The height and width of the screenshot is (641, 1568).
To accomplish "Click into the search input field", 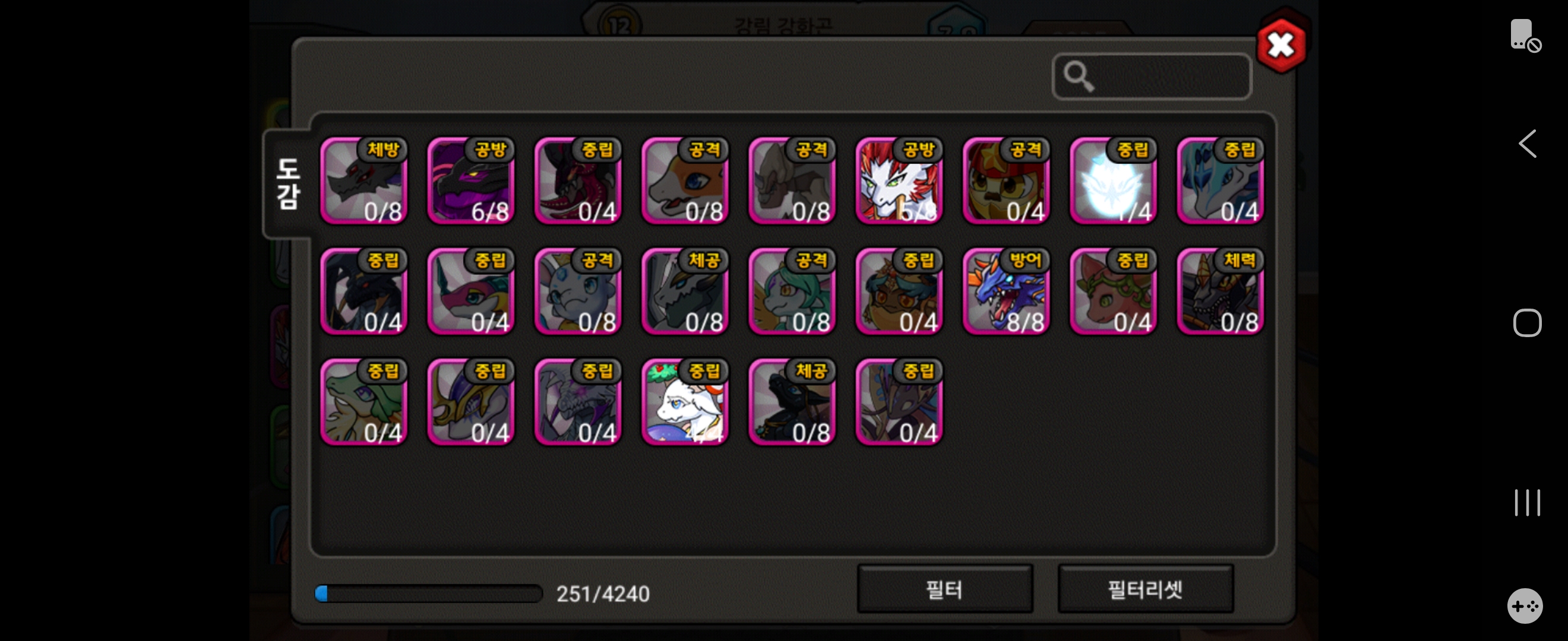I will [x=1152, y=77].
